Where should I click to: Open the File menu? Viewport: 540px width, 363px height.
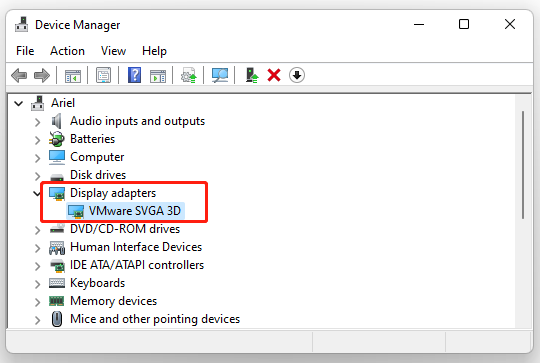(25, 51)
